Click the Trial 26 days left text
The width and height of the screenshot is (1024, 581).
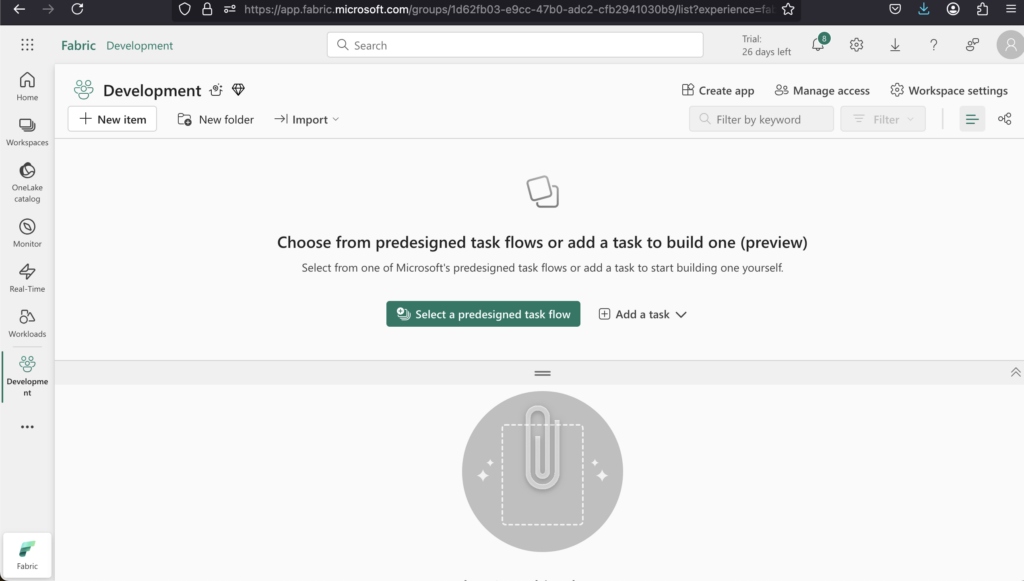[766, 45]
